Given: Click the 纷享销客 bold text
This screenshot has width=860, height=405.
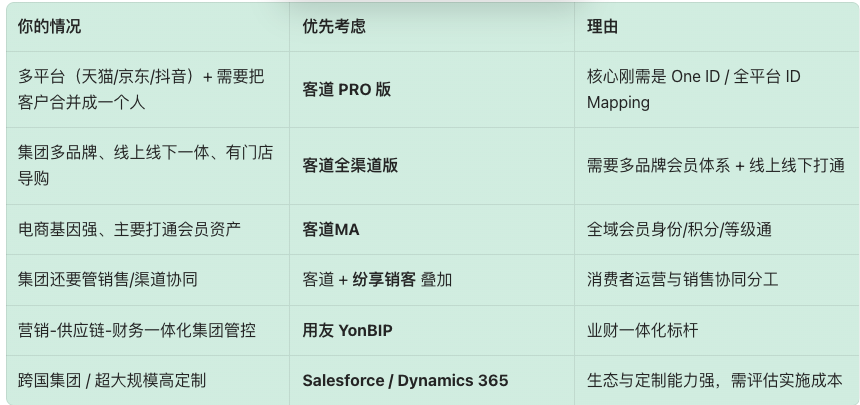Looking at the screenshot, I should coord(384,280).
